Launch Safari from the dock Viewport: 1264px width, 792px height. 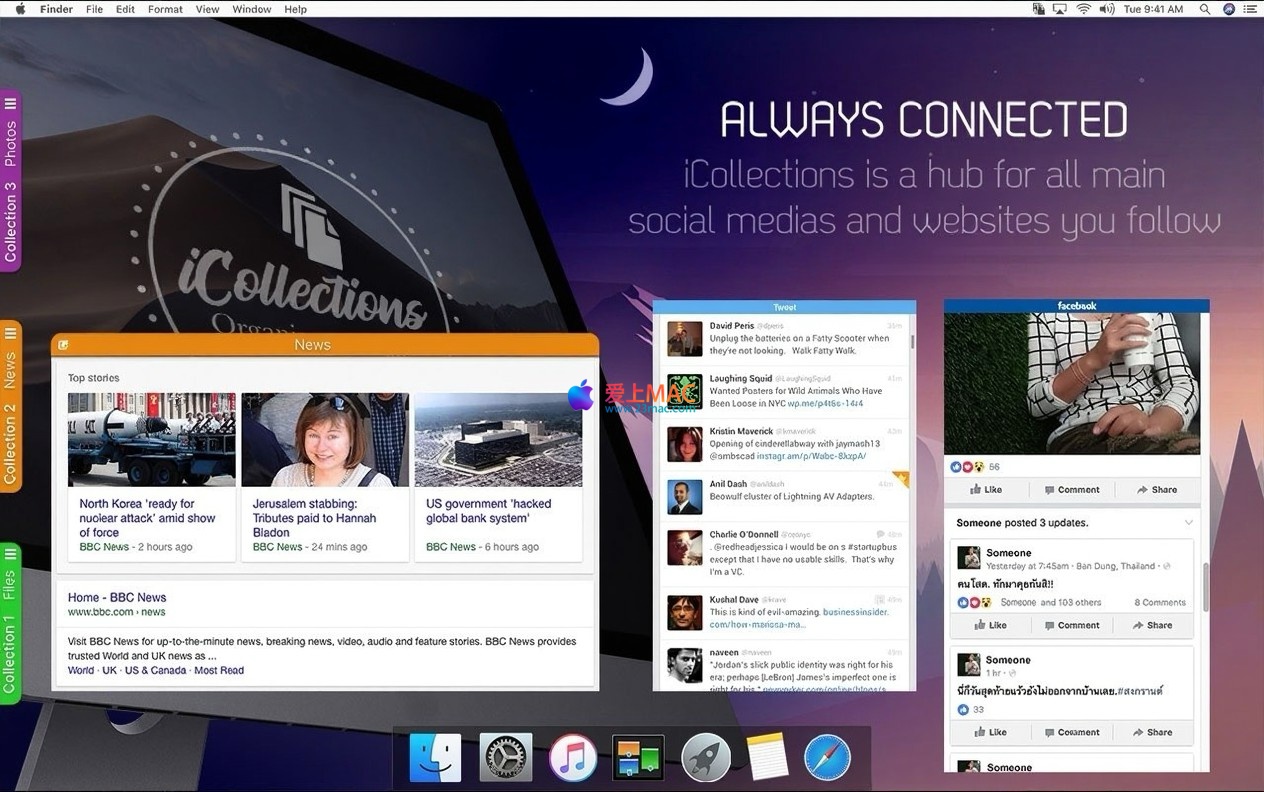(x=827, y=757)
